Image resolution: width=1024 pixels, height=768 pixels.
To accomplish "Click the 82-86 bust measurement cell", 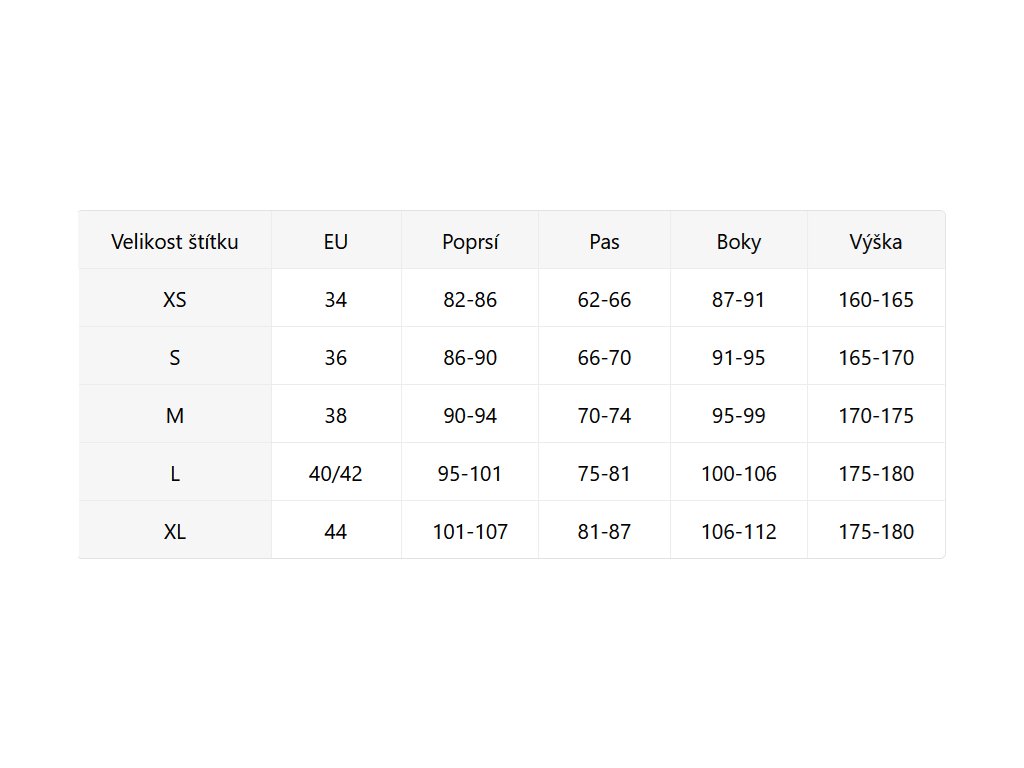I will pos(470,299).
